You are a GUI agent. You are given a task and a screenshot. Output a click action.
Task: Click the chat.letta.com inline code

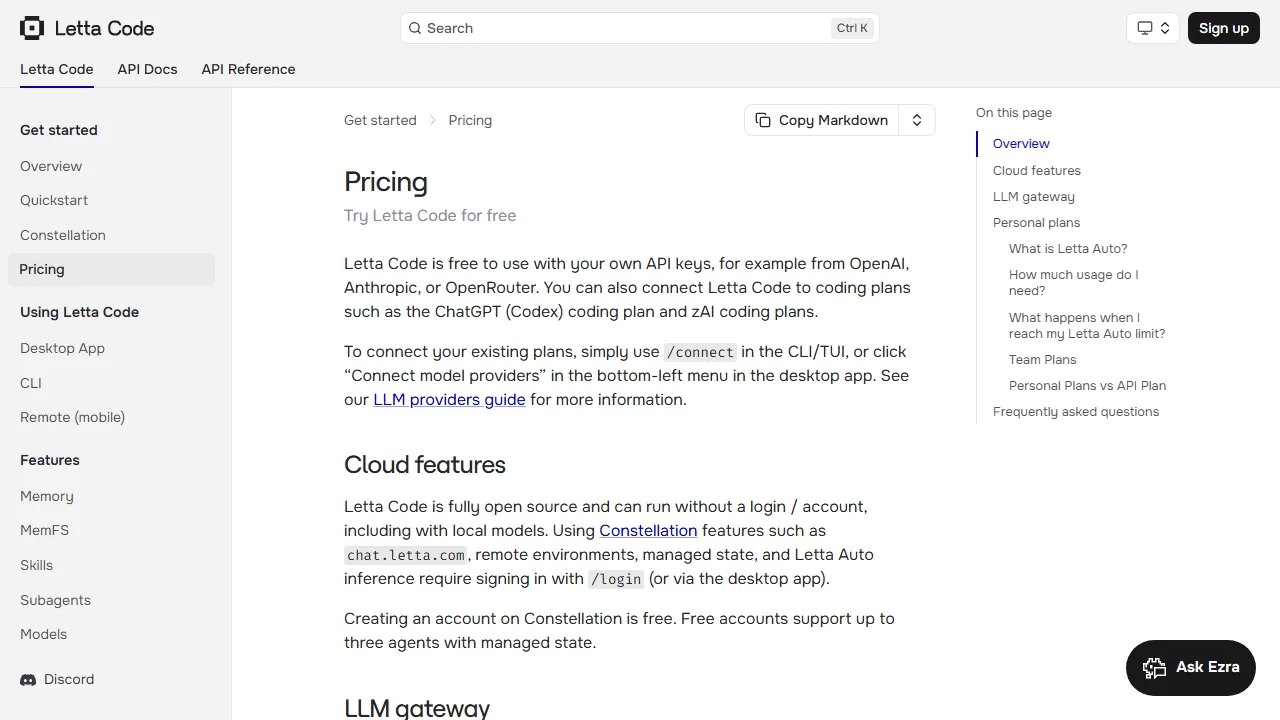pos(405,555)
